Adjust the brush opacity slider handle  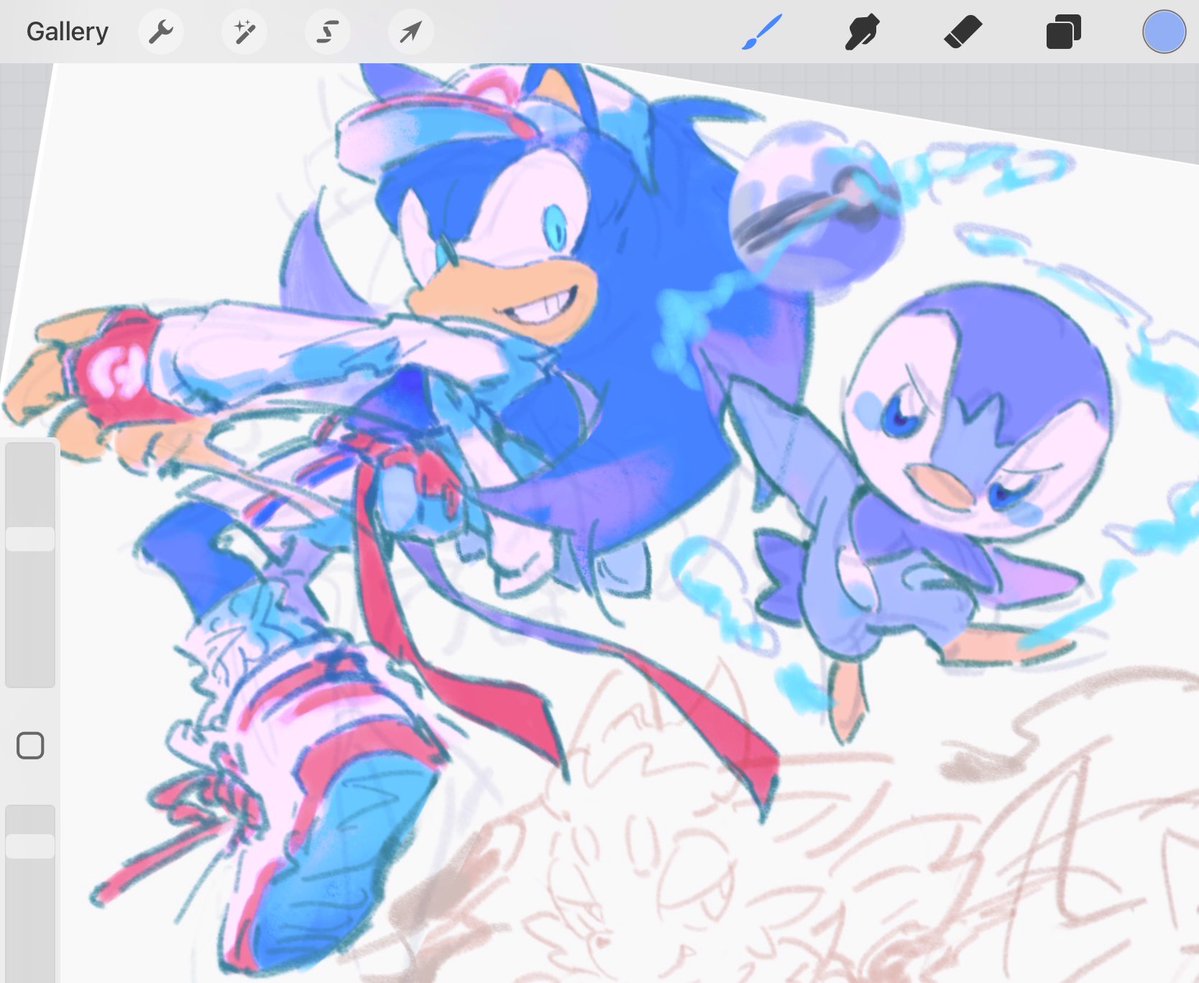[x=30, y=846]
